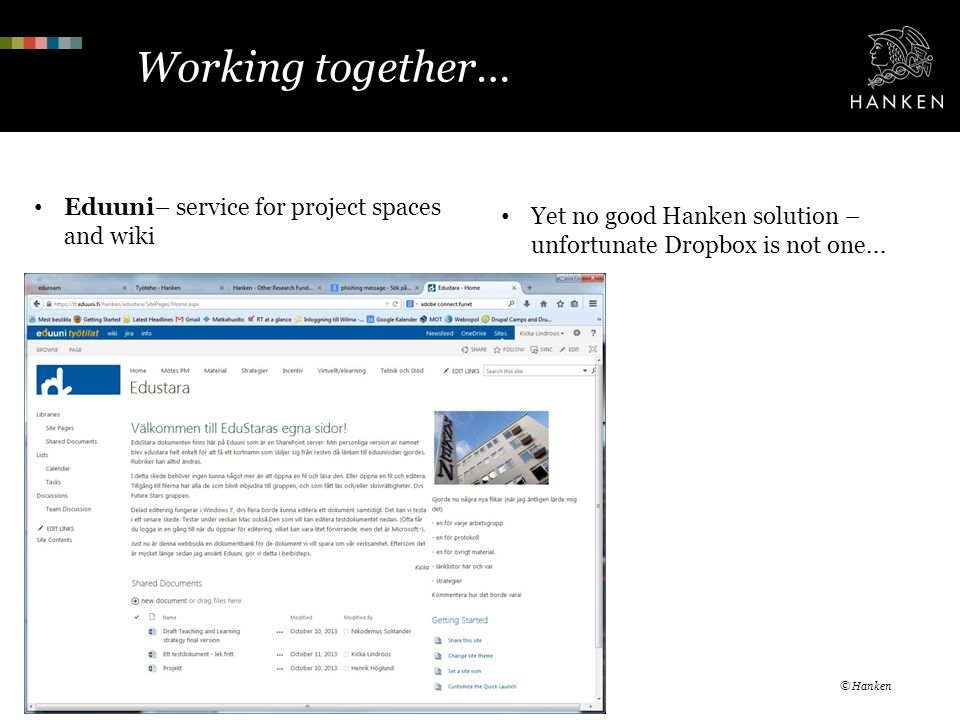This screenshot has width=960, height=720.
Task: Click the horizontal scrollbar at window bottom
Action: [x=306, y=706]
